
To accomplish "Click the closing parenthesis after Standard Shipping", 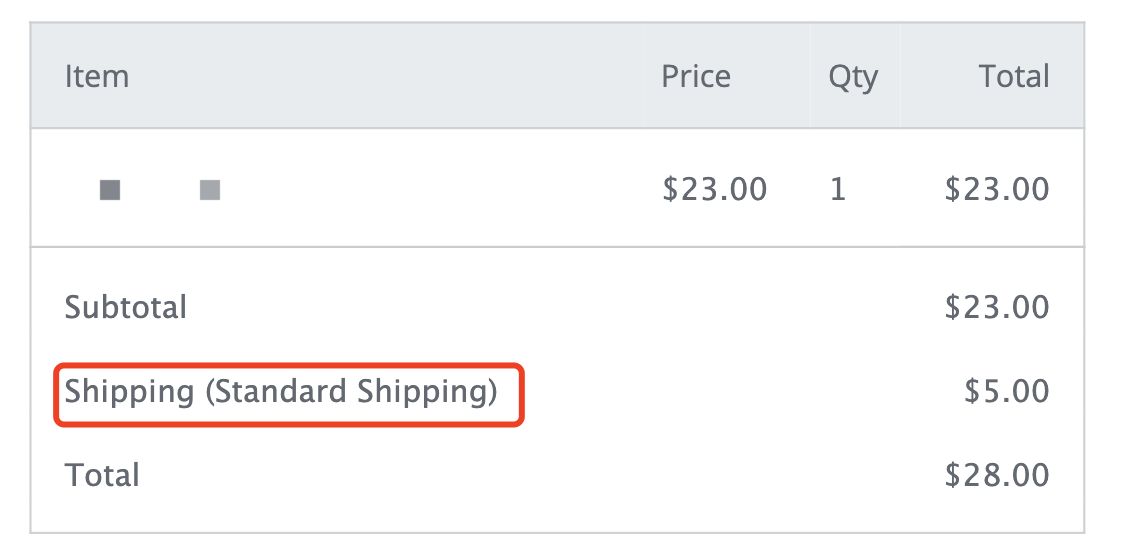I will (492, 393).
